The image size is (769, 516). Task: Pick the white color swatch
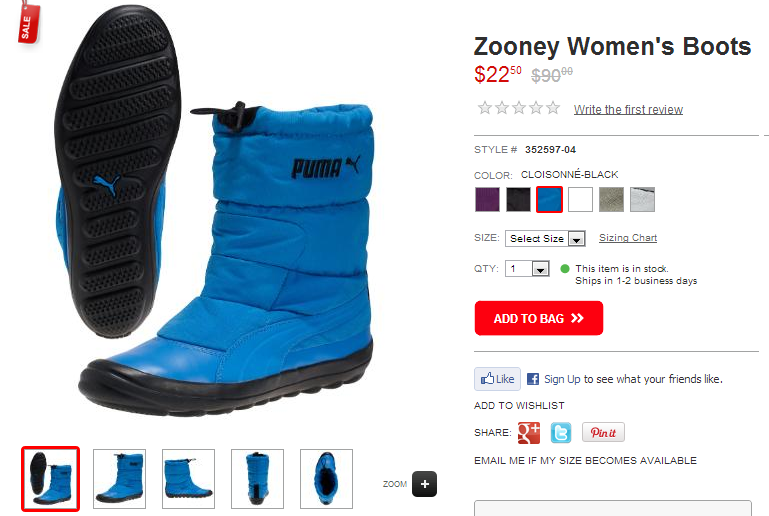(580, 200)
